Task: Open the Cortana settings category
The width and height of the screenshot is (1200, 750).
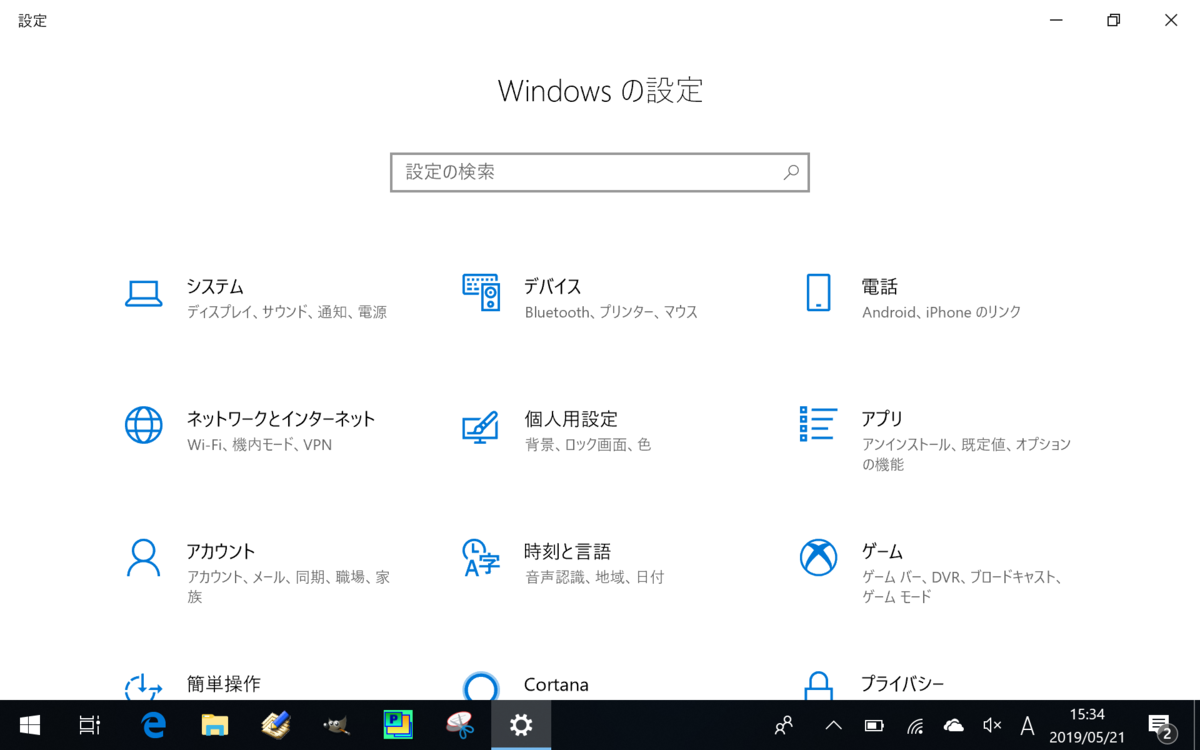Action: coord(526,685)
